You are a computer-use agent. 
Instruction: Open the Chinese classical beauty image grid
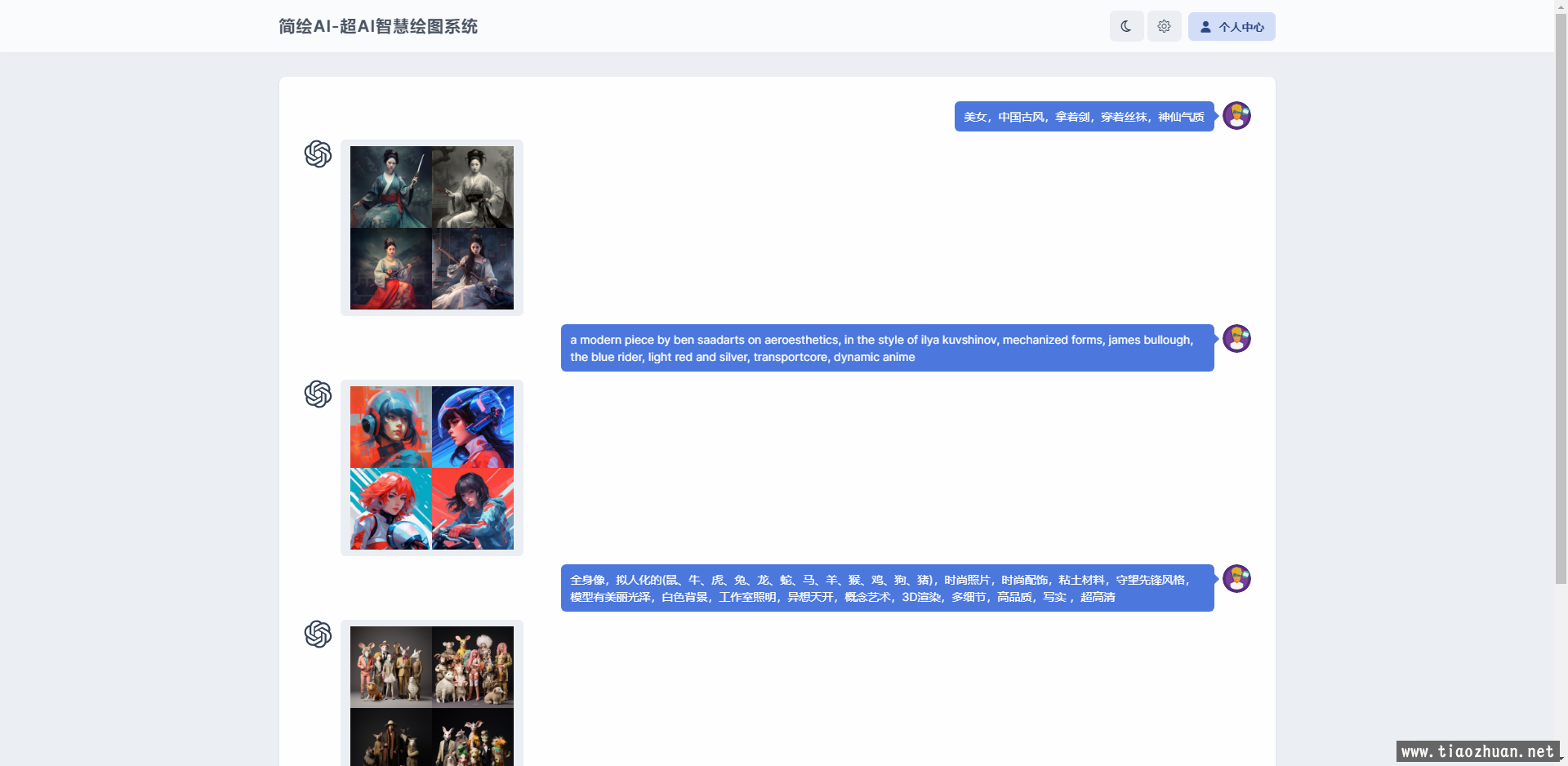[432, 228]
